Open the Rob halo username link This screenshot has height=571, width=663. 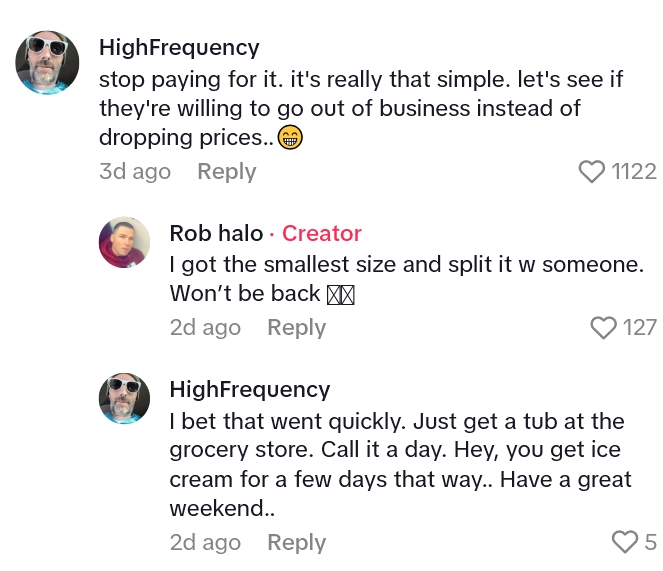point(216,233)
